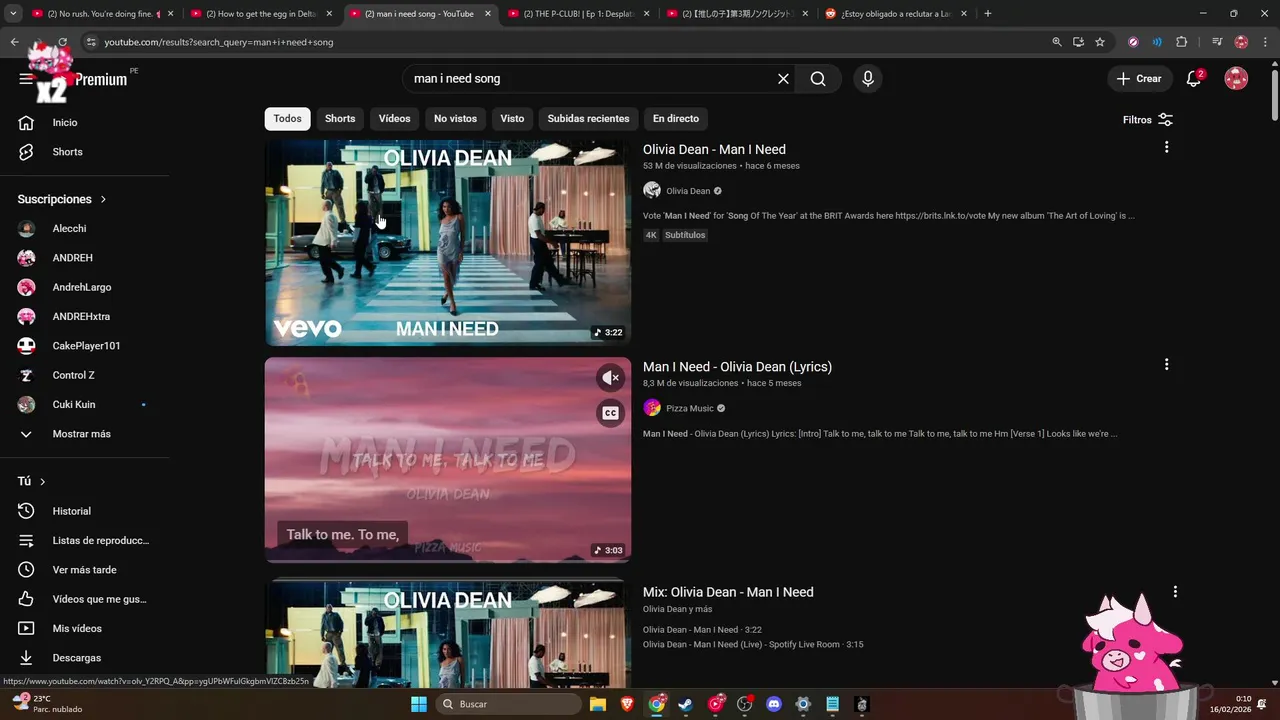Open the YouTube account avatar menu

[1236, 79]
